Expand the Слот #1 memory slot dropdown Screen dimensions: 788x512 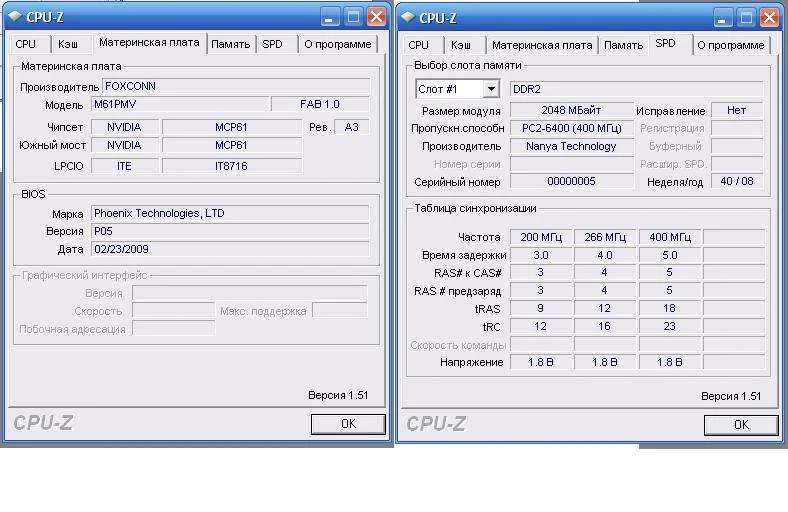click(491, 89)
